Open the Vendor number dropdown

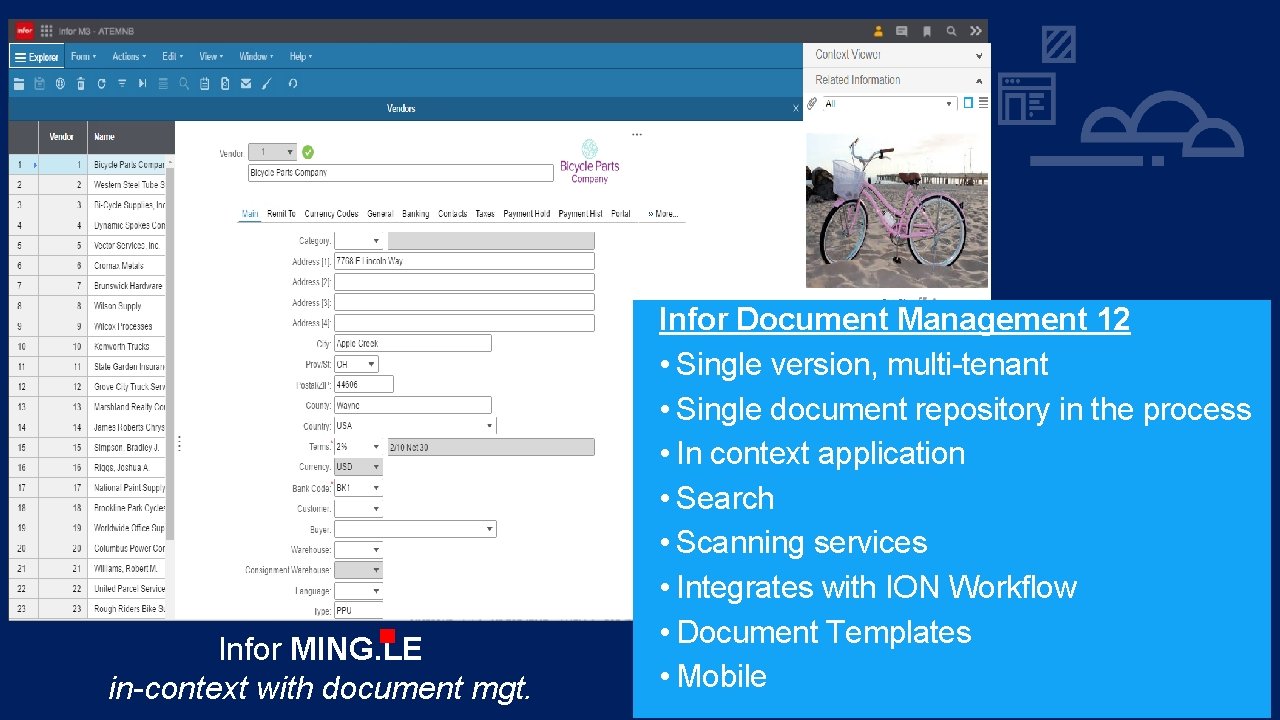(290, 153)
